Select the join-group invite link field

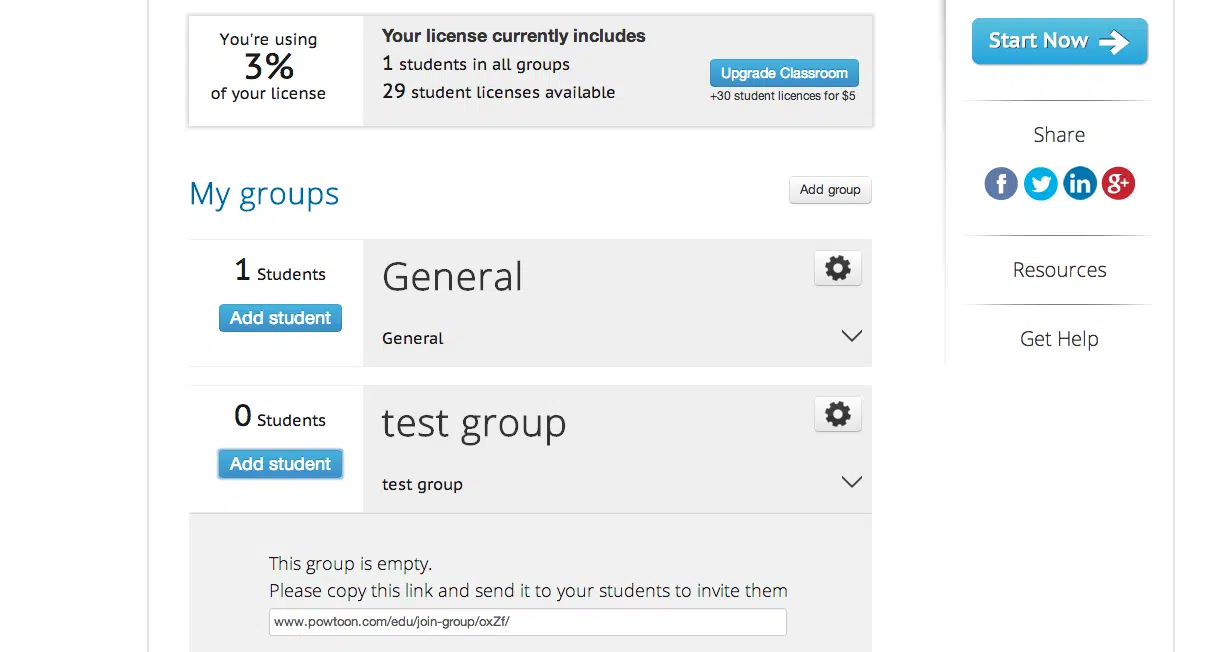tap(528, 622)
